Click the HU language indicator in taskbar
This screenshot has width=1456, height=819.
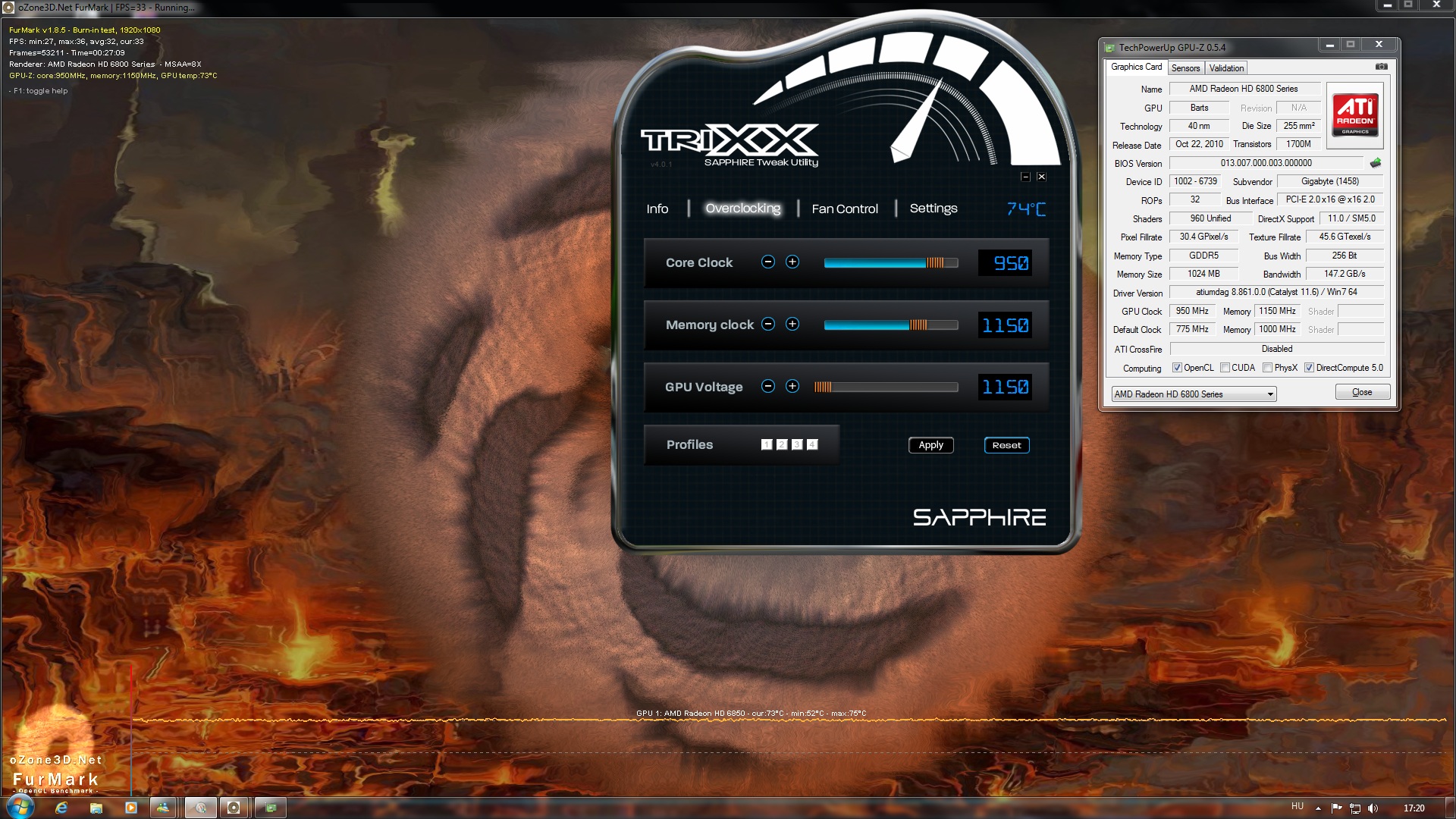[x=1298, y=807]
